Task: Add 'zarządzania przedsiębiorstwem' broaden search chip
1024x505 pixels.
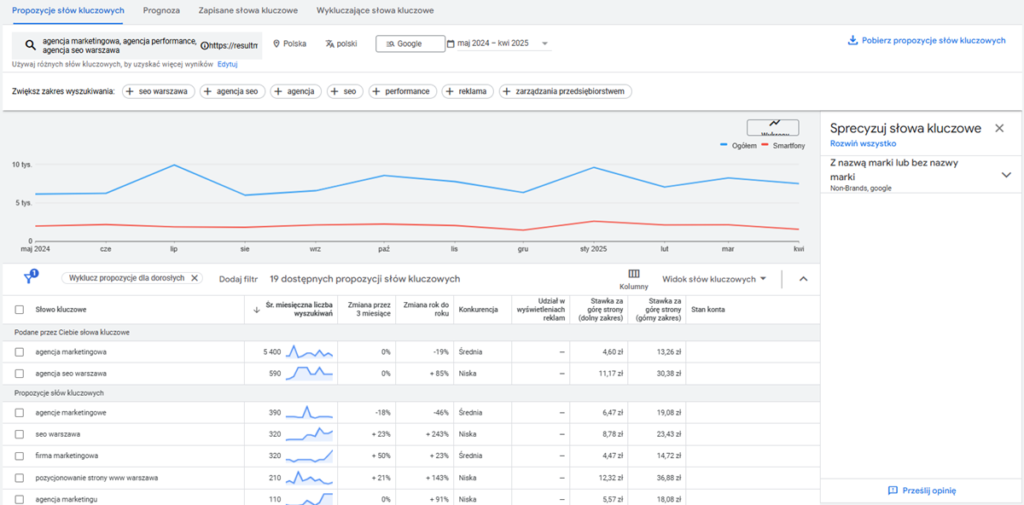Action: coord(566,91)
